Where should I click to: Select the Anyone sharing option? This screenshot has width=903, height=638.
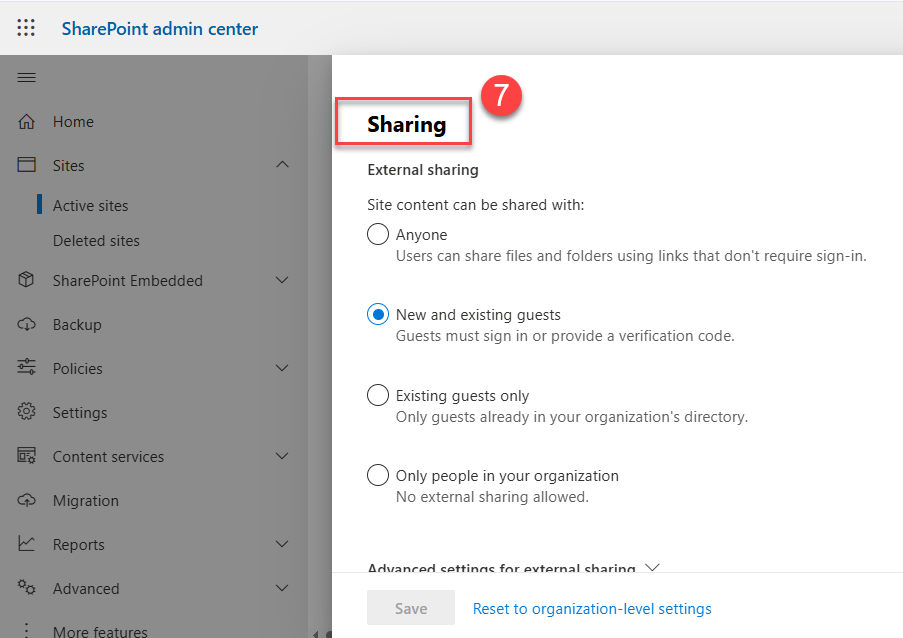click(x=378, y=234)
